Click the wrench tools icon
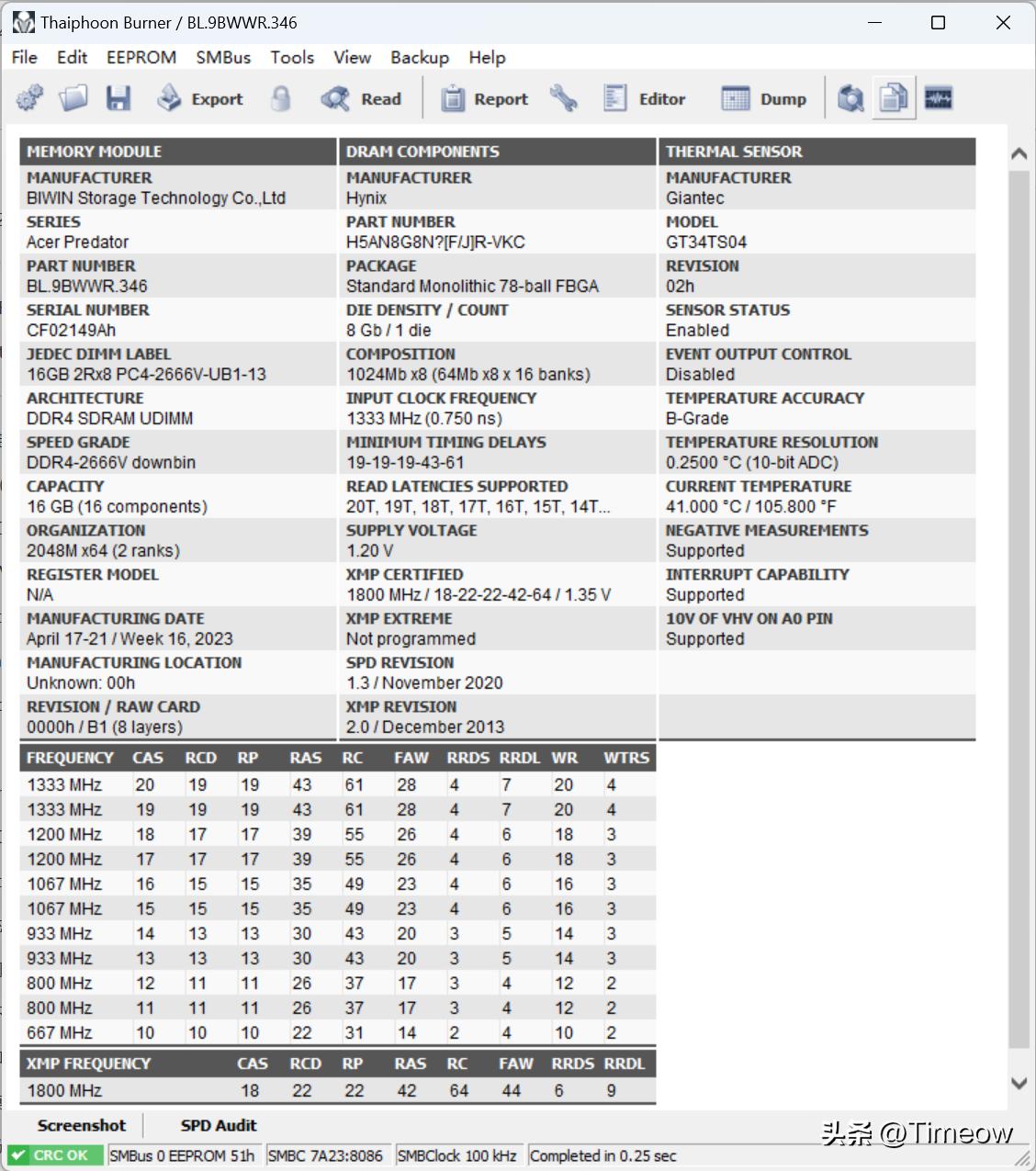The image size is (1036, 1171). [x=564, y=98]
